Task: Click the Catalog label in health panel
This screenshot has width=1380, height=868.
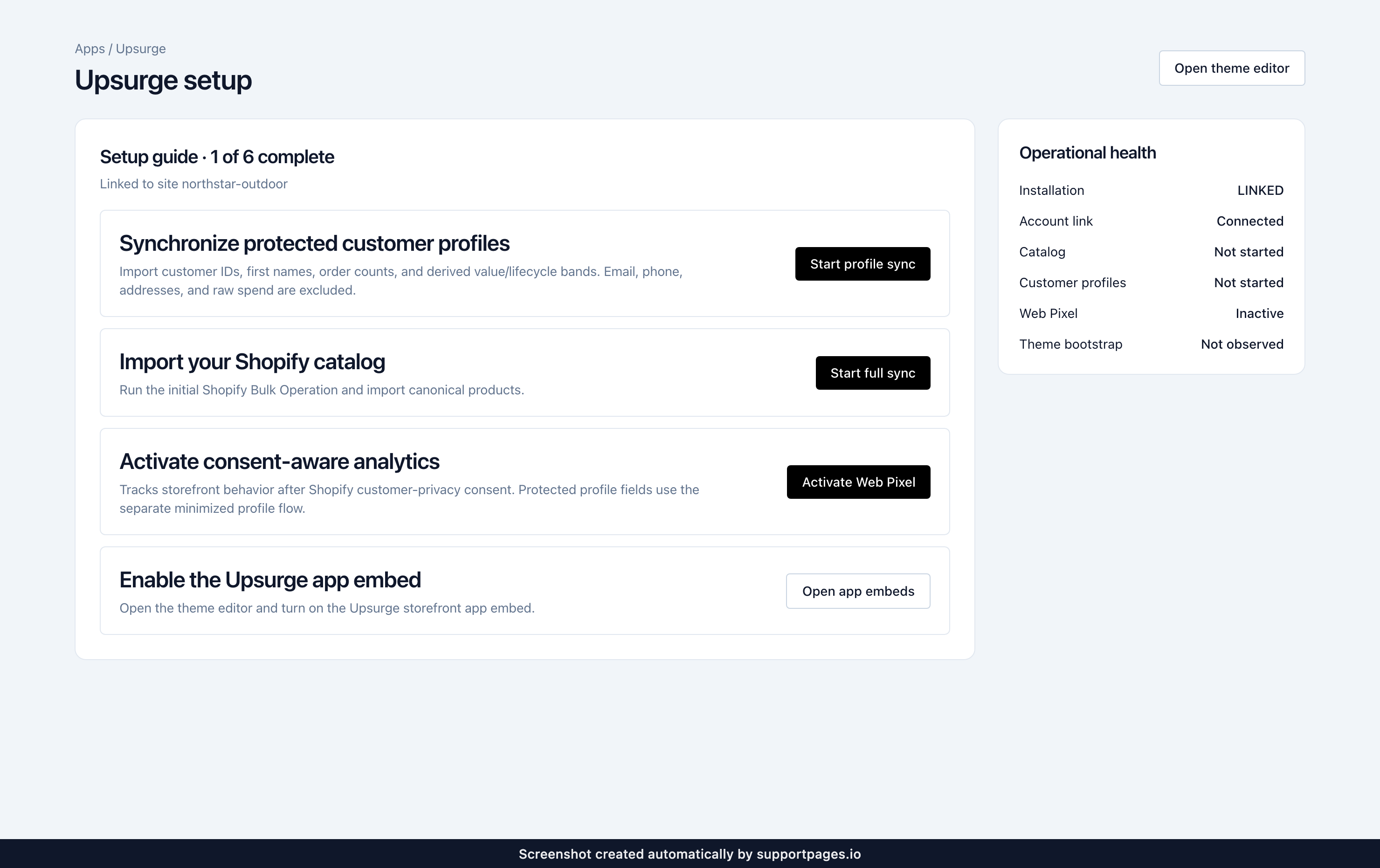Action: click(x=1042, y=252)
